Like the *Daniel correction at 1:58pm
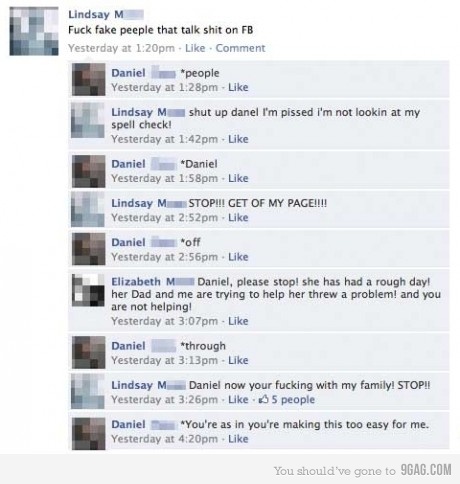460x484 pixels. pyautogui.click(x=238, y=178)
